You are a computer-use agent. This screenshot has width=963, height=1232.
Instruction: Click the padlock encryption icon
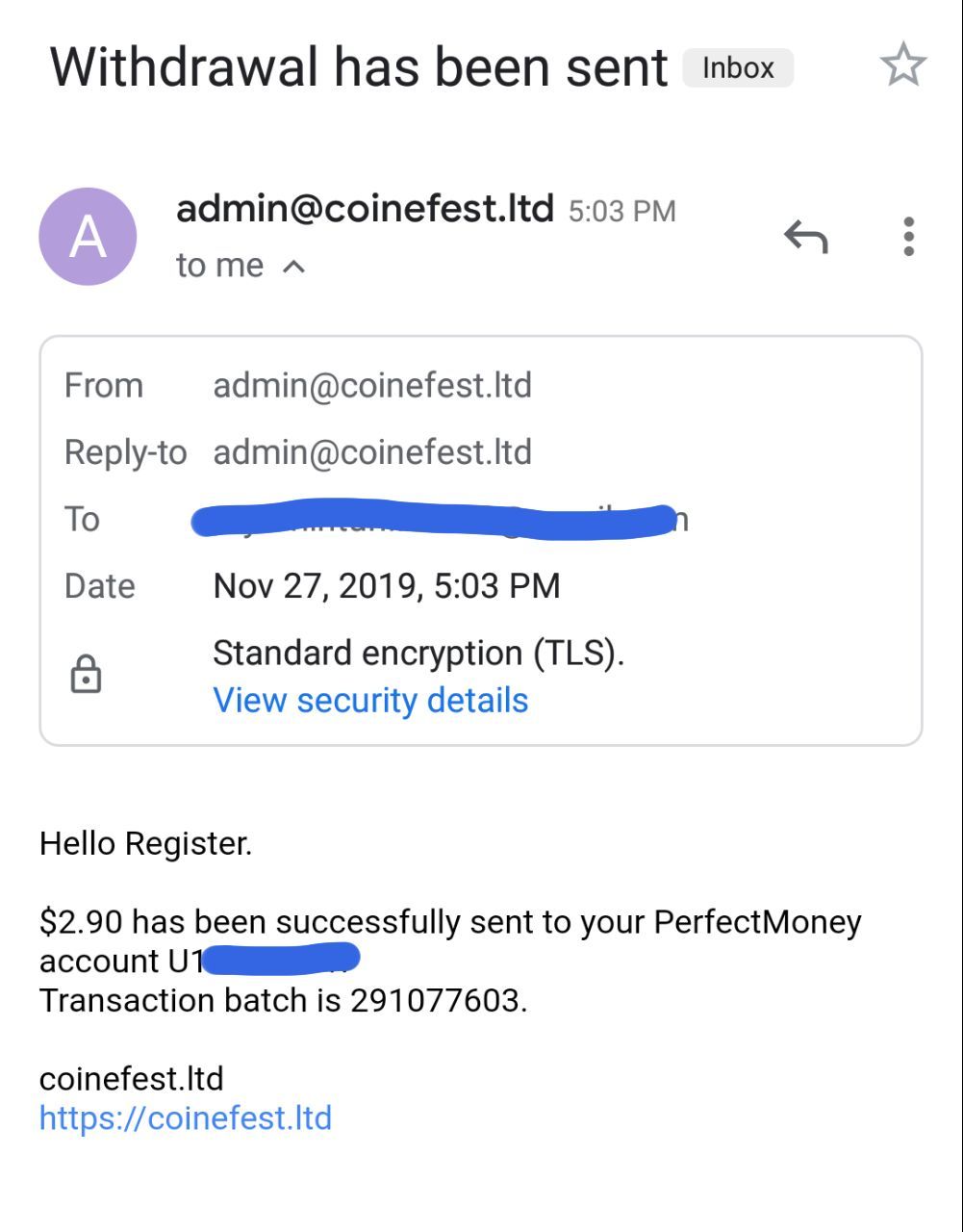coord(86,674)
